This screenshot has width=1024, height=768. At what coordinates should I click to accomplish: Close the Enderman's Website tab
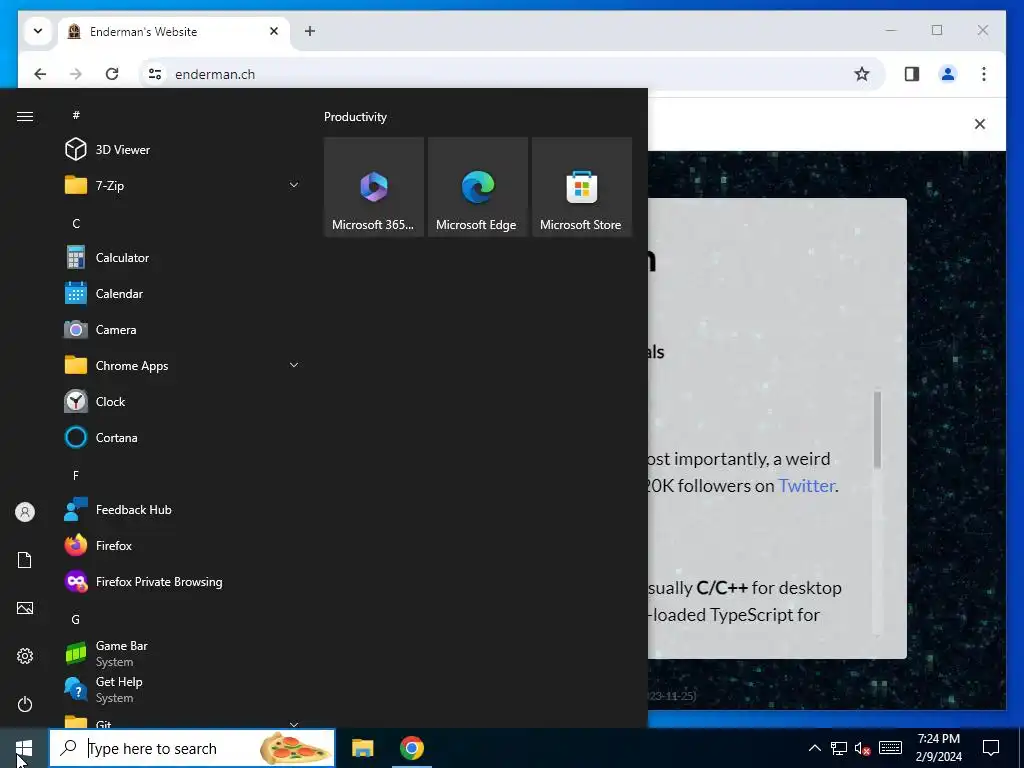(274, 31)
